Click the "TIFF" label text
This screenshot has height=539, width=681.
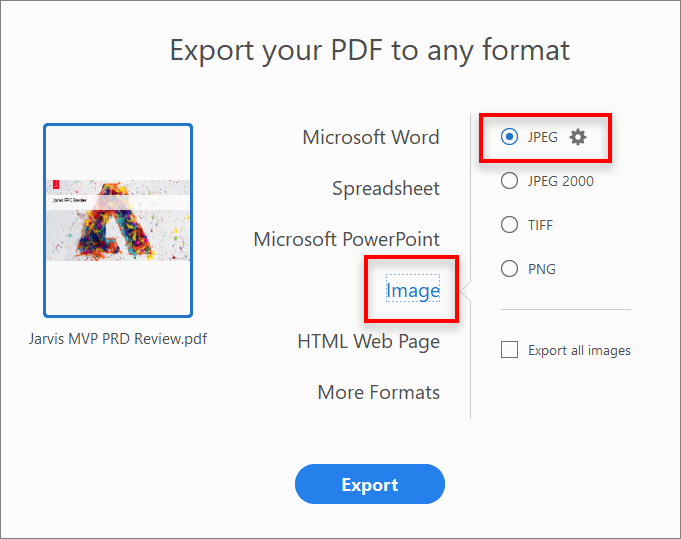[541, 225]
